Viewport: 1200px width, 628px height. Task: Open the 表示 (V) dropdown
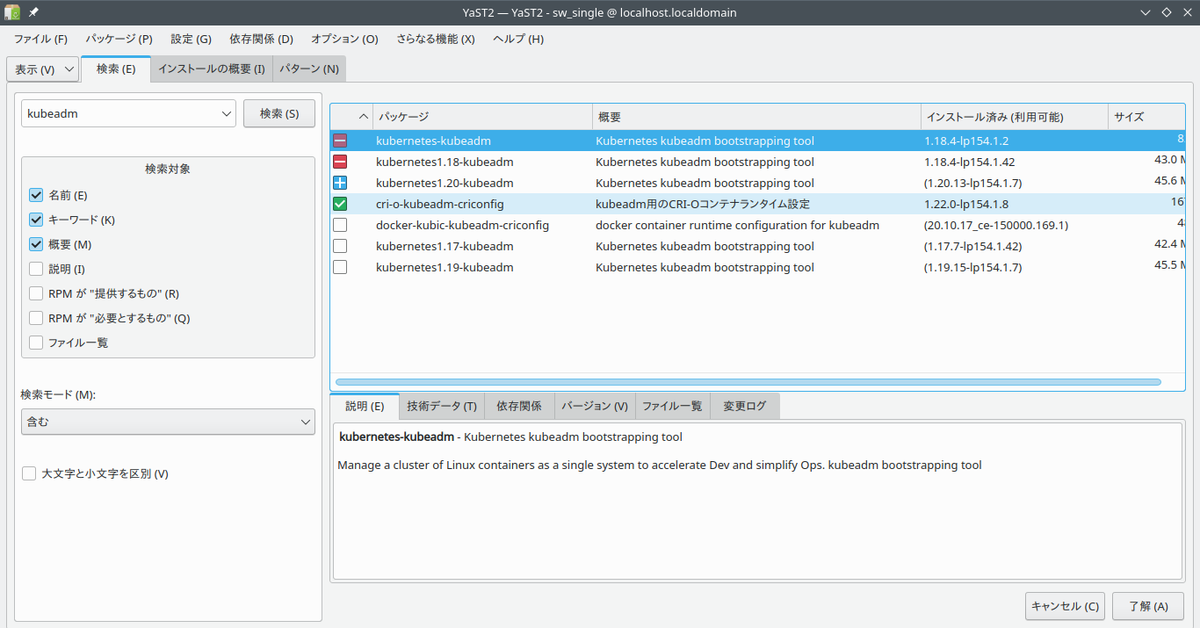point(42,69)
